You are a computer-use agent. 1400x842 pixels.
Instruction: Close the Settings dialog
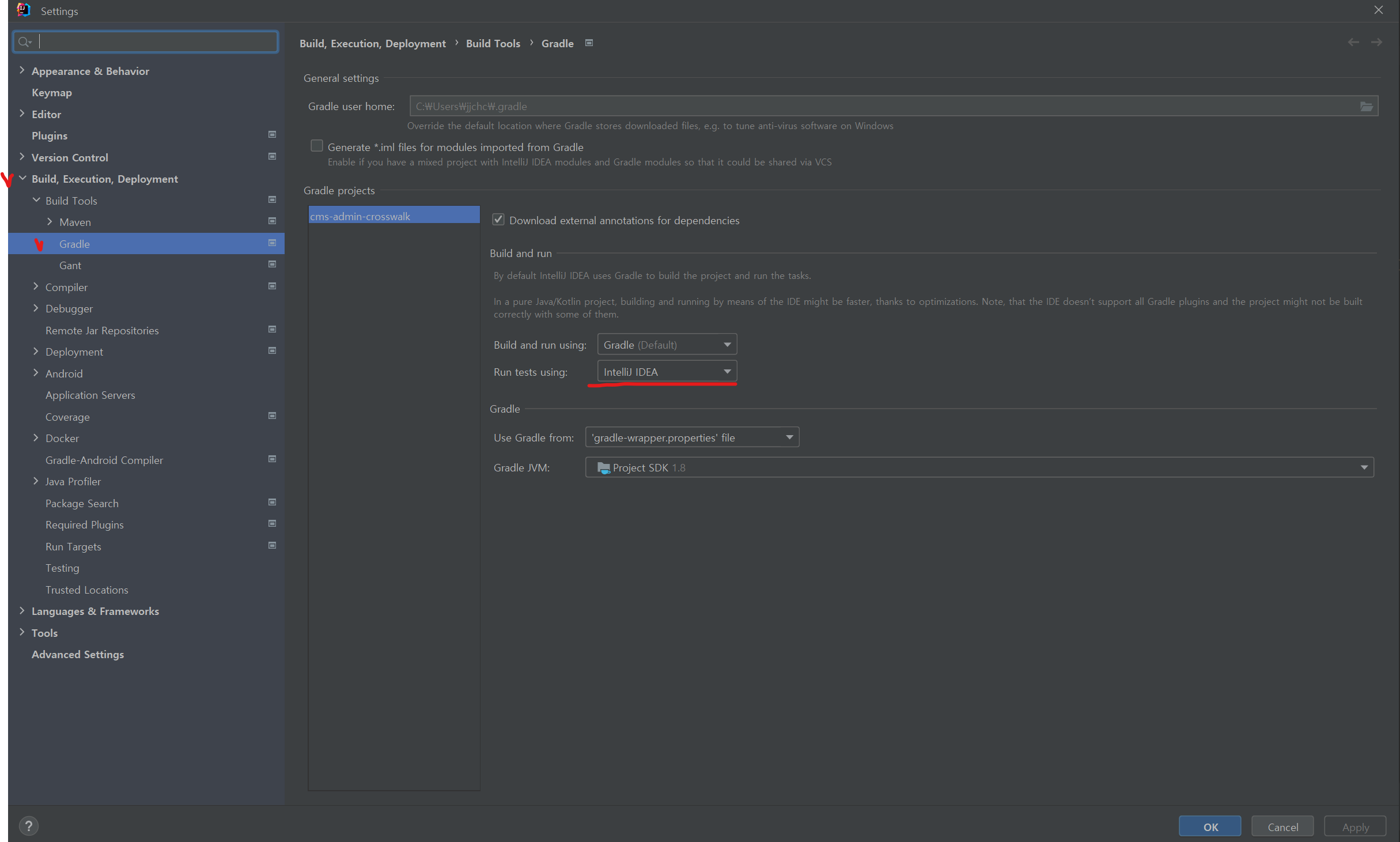pos(1379,10)
